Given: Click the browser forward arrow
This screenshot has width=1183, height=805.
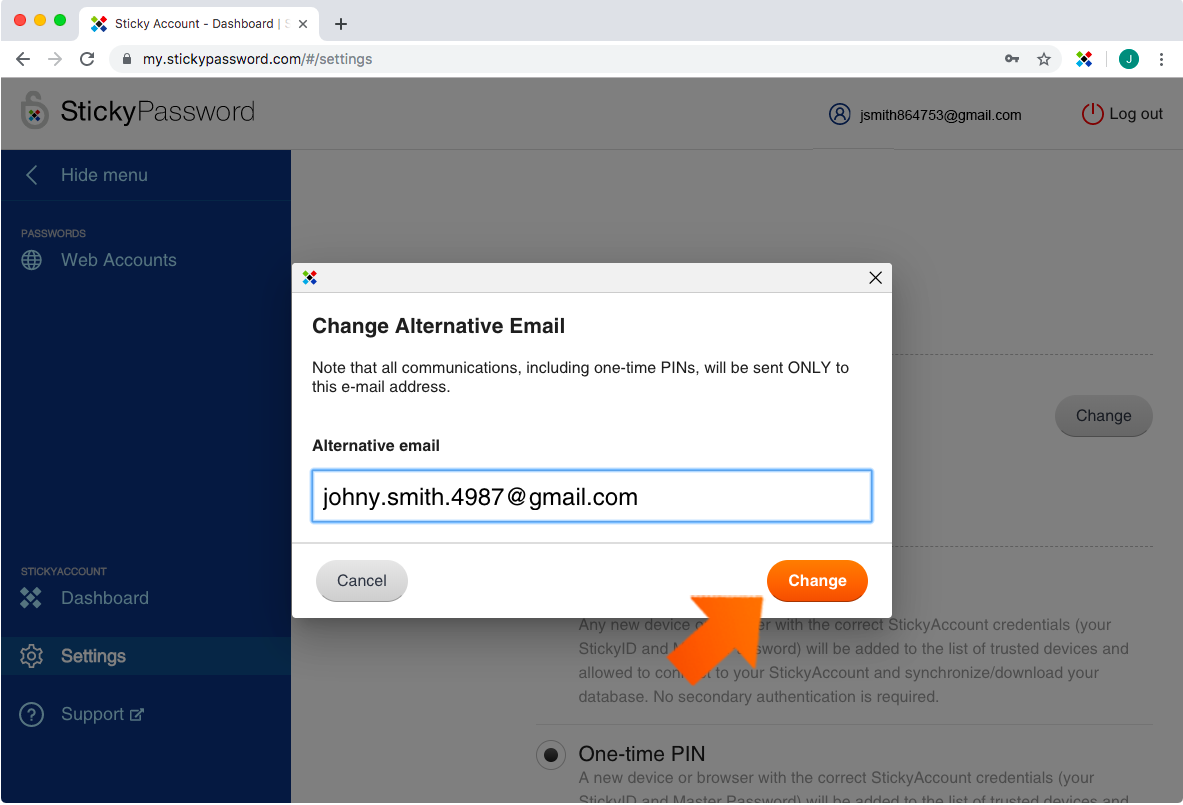Looking at the screenshot, I should [x=55, y=59].
